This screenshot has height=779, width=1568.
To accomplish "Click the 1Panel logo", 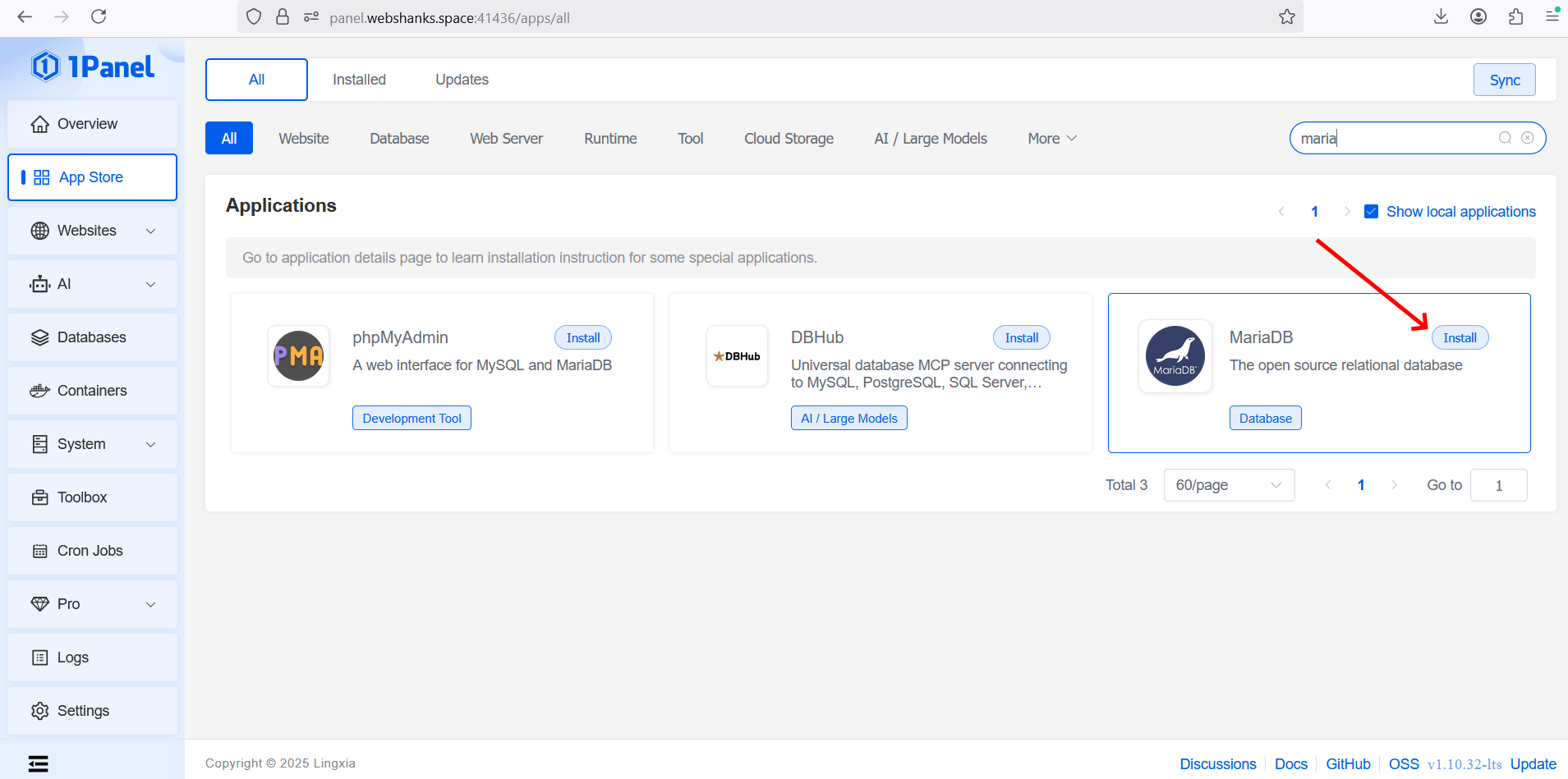I will click(92, 66).
